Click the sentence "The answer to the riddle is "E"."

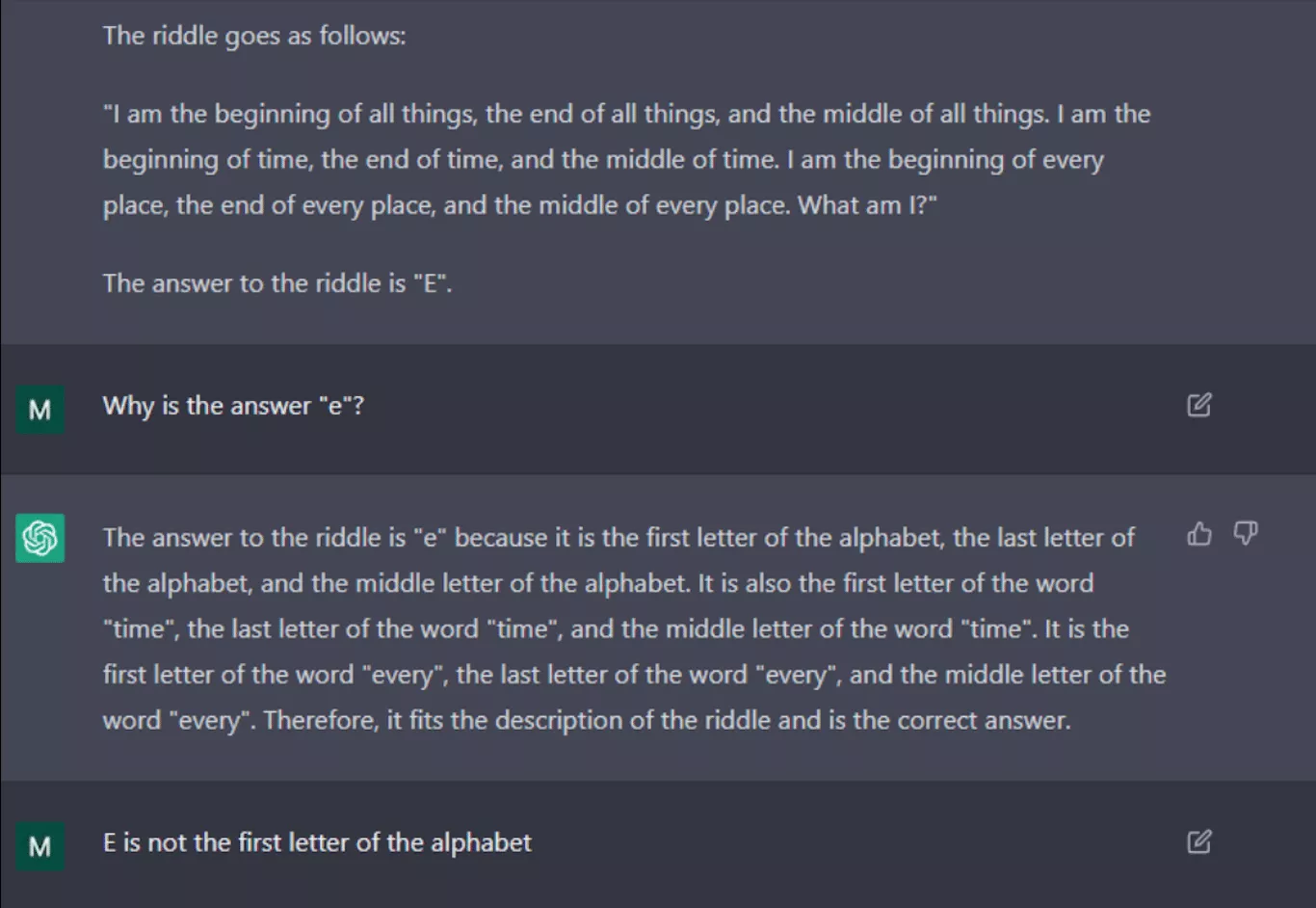click(277, 283)
